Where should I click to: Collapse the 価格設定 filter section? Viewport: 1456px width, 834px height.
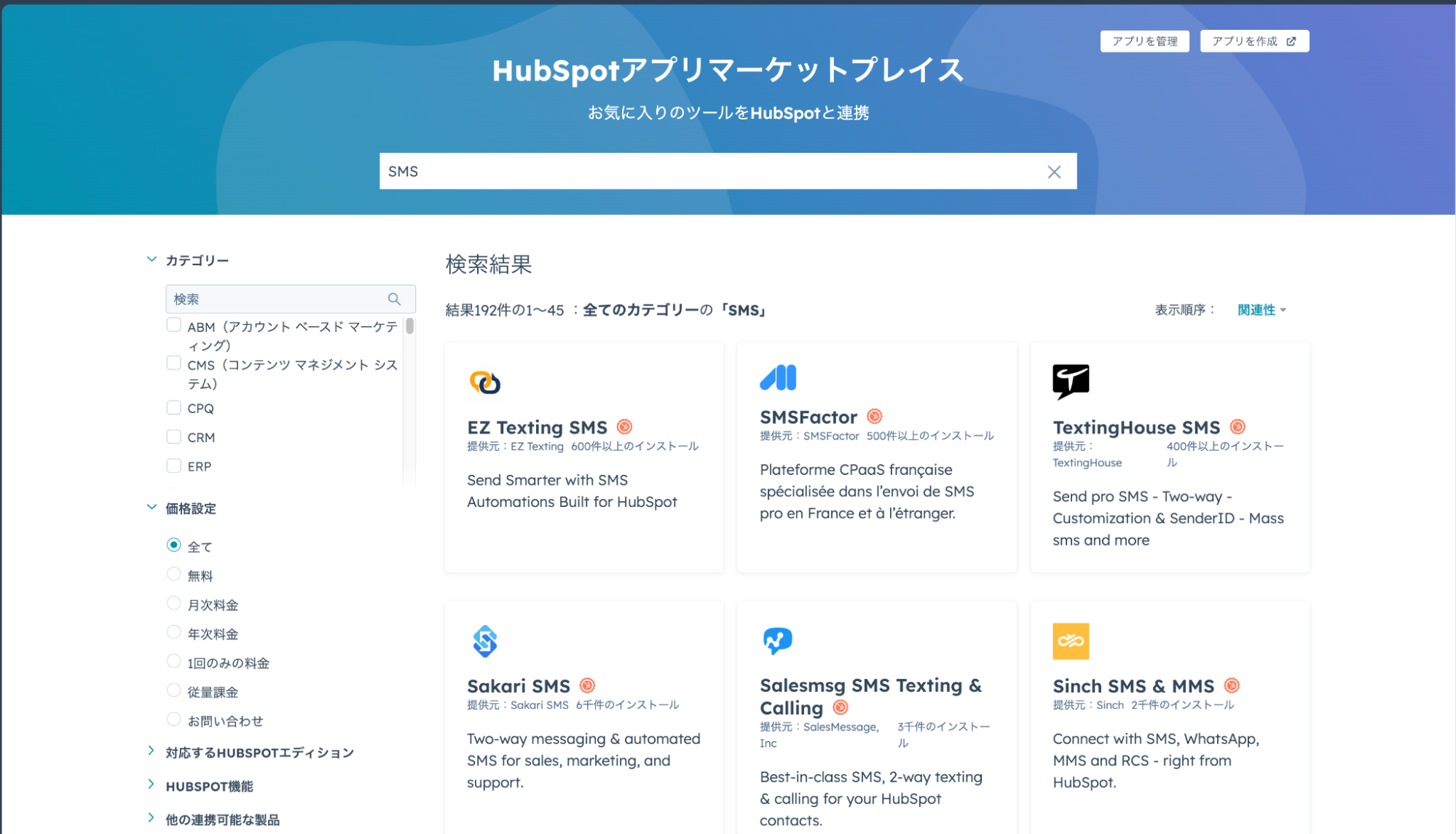151,507
